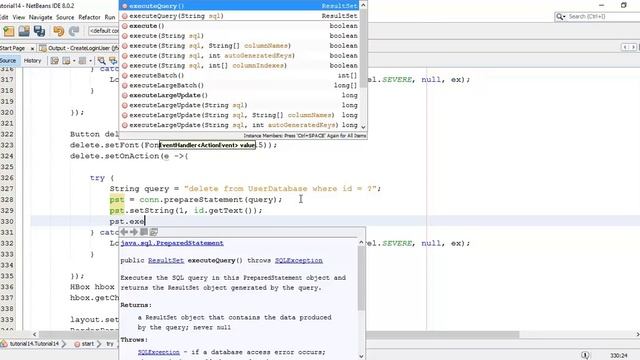Select executeLargeBatch() completion item
Viewport: 640px width, 360px height.
(x=240, y=85)
